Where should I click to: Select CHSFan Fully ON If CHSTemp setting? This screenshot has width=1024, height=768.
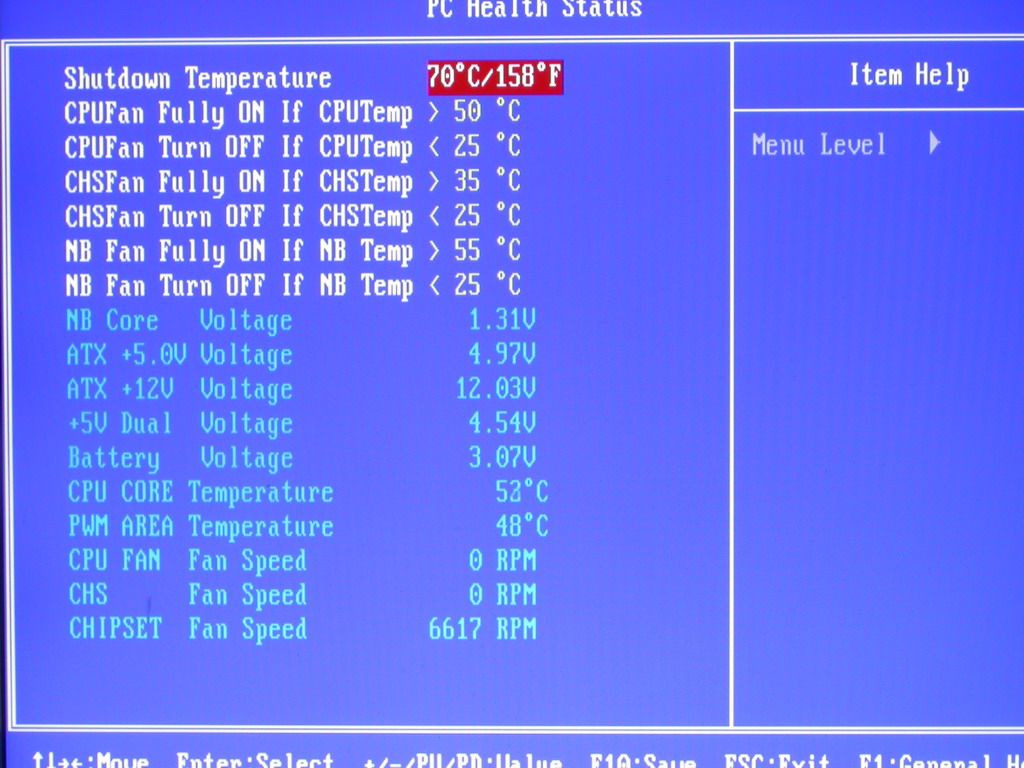[238, 182]
